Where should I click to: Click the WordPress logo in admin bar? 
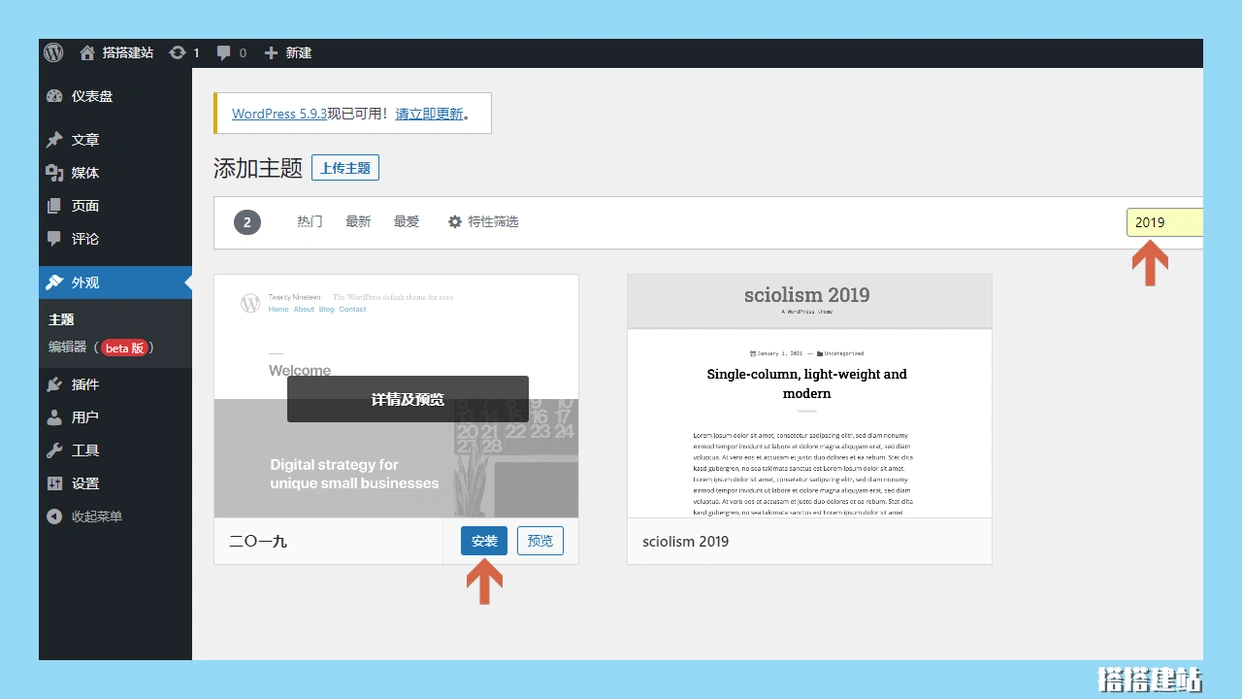(x=54, y=53)
